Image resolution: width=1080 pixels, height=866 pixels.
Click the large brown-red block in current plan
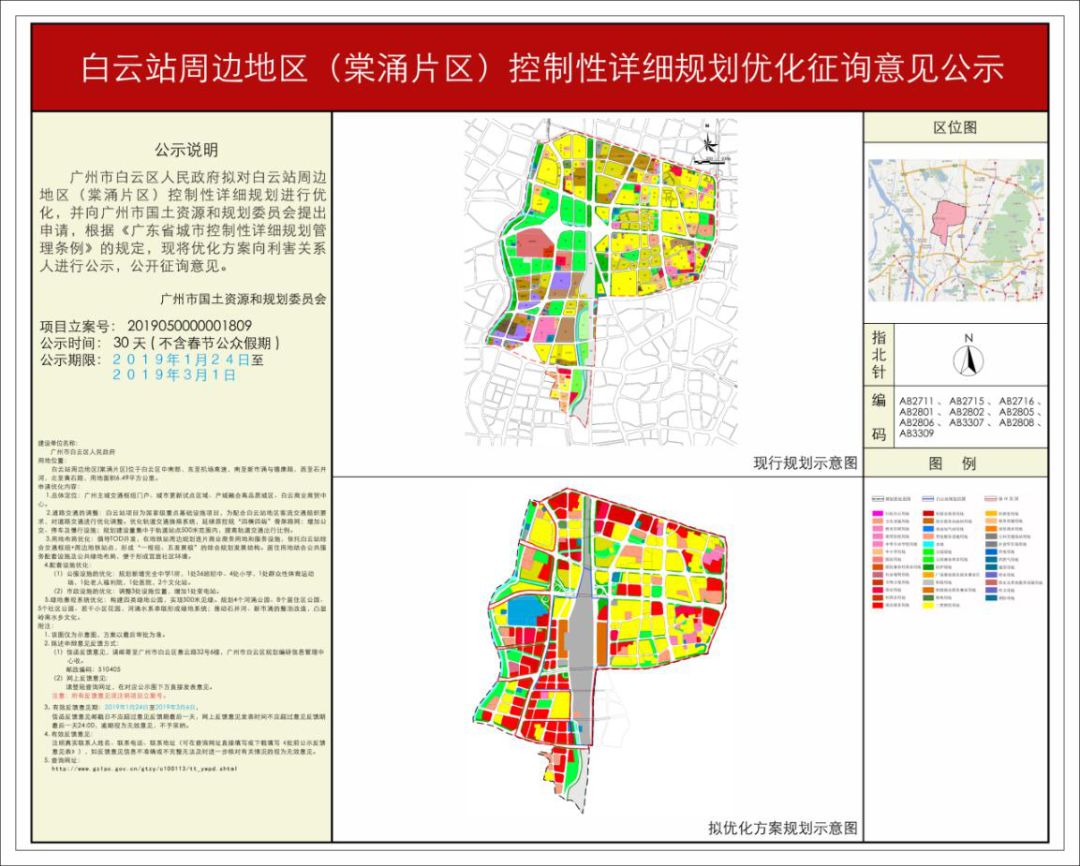point(534,245)
